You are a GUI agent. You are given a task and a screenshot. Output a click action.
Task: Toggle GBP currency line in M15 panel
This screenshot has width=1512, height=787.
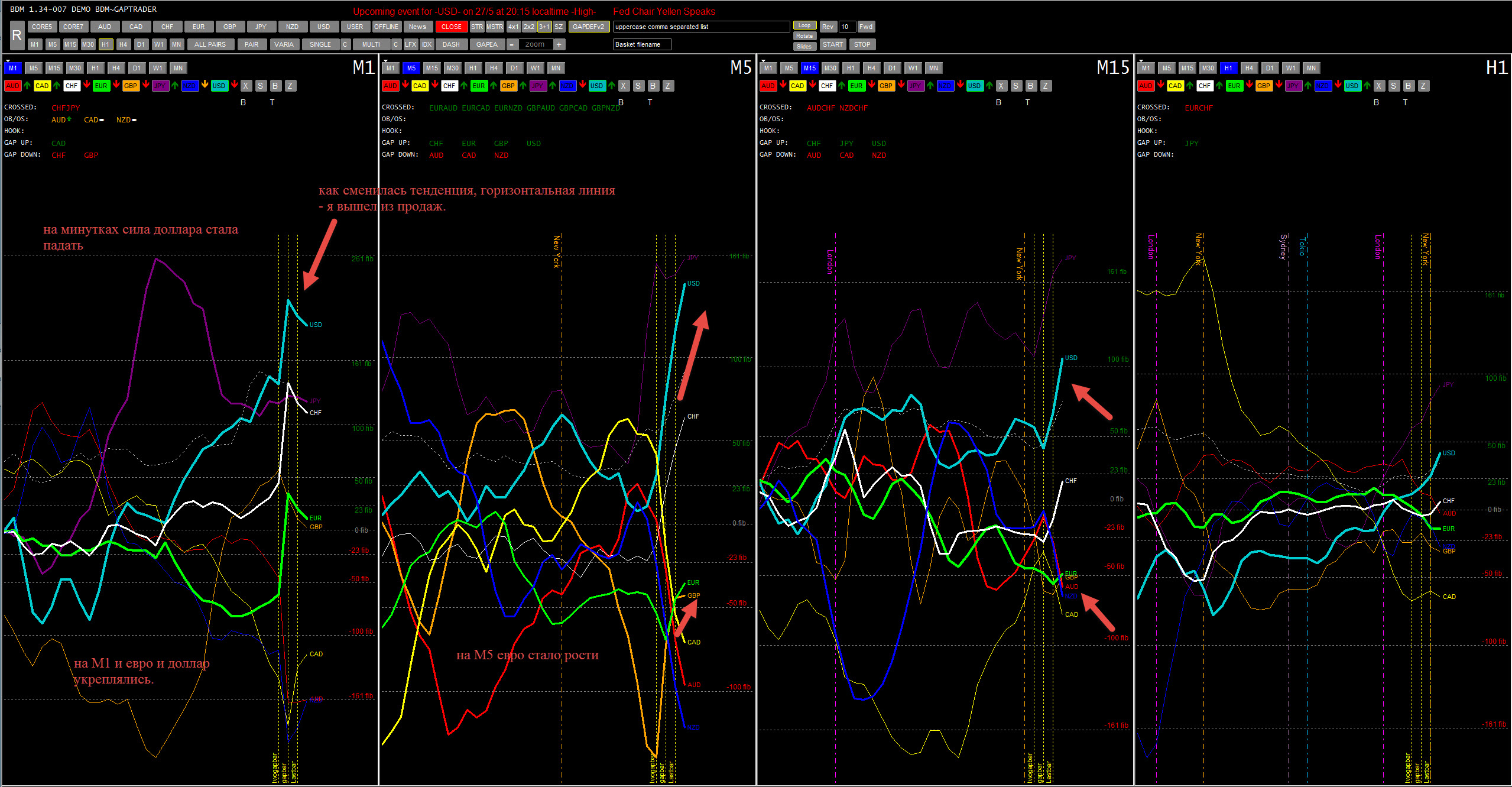tap(886, 86)
